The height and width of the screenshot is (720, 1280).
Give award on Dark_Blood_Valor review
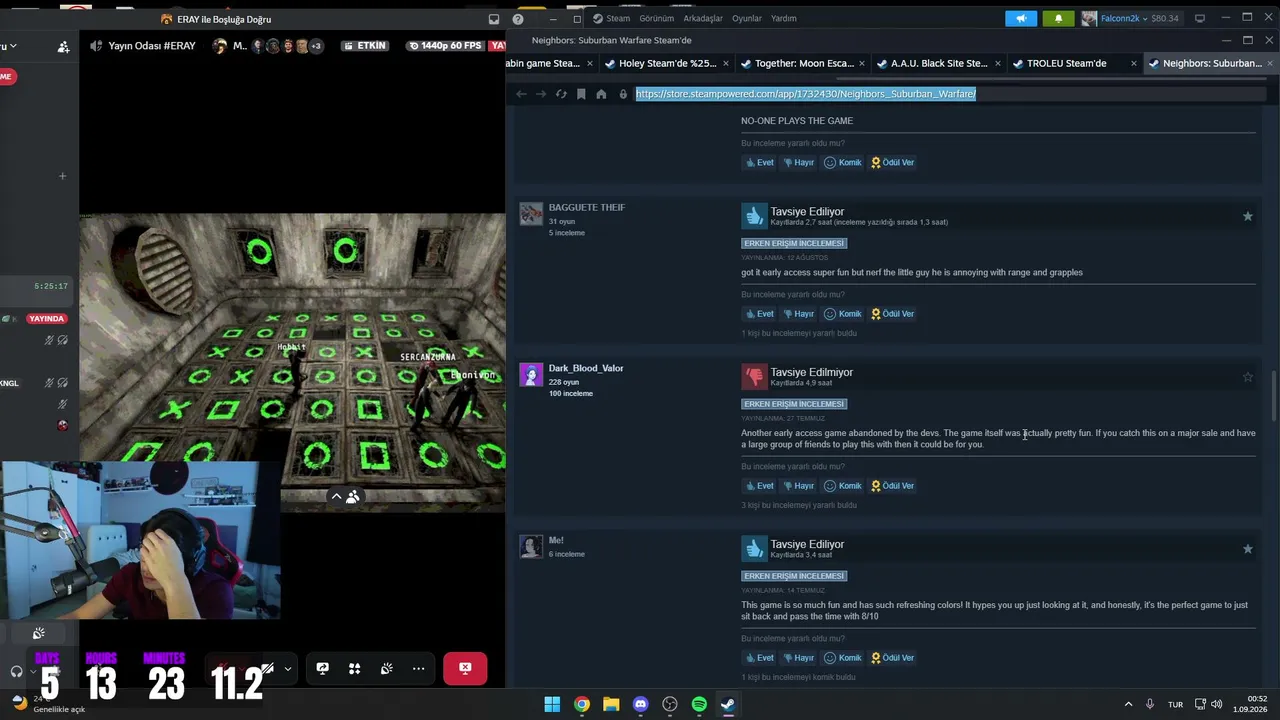point(892,486)
